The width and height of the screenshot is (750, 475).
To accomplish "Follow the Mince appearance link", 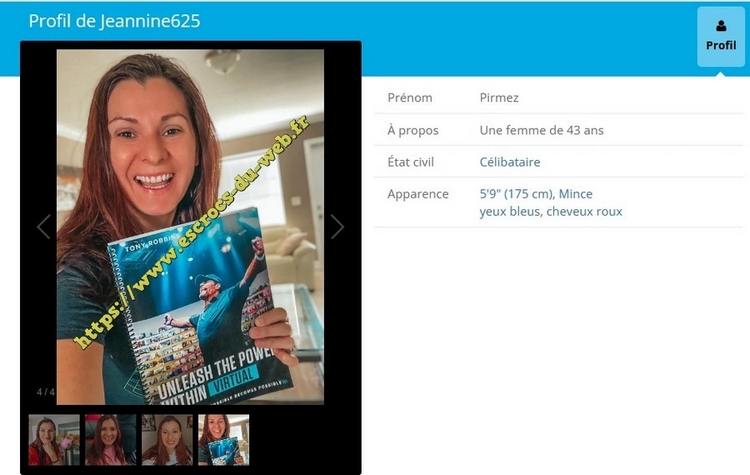I will [x=576, y=194].
